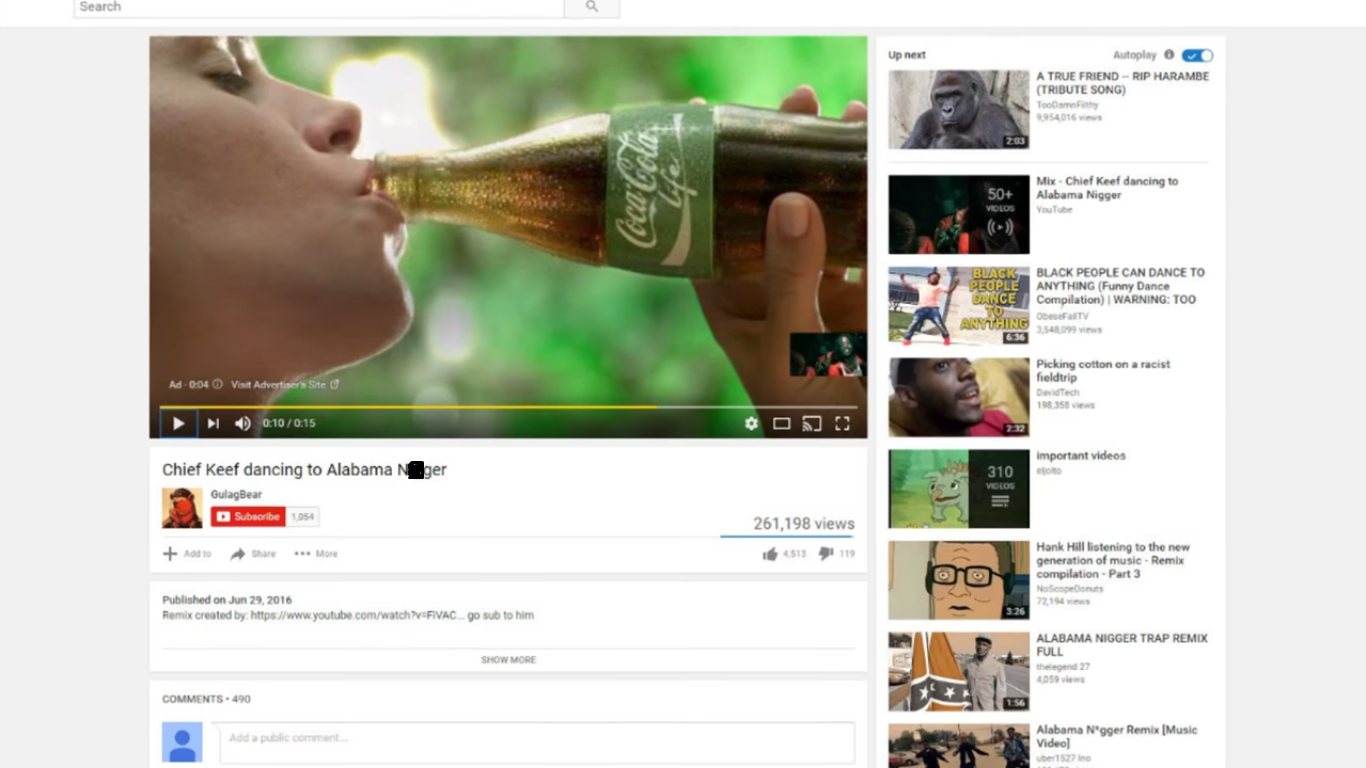Dislike the video with thumbs down
Viewport: 1366px width, 768px height.
pos(826,554)
